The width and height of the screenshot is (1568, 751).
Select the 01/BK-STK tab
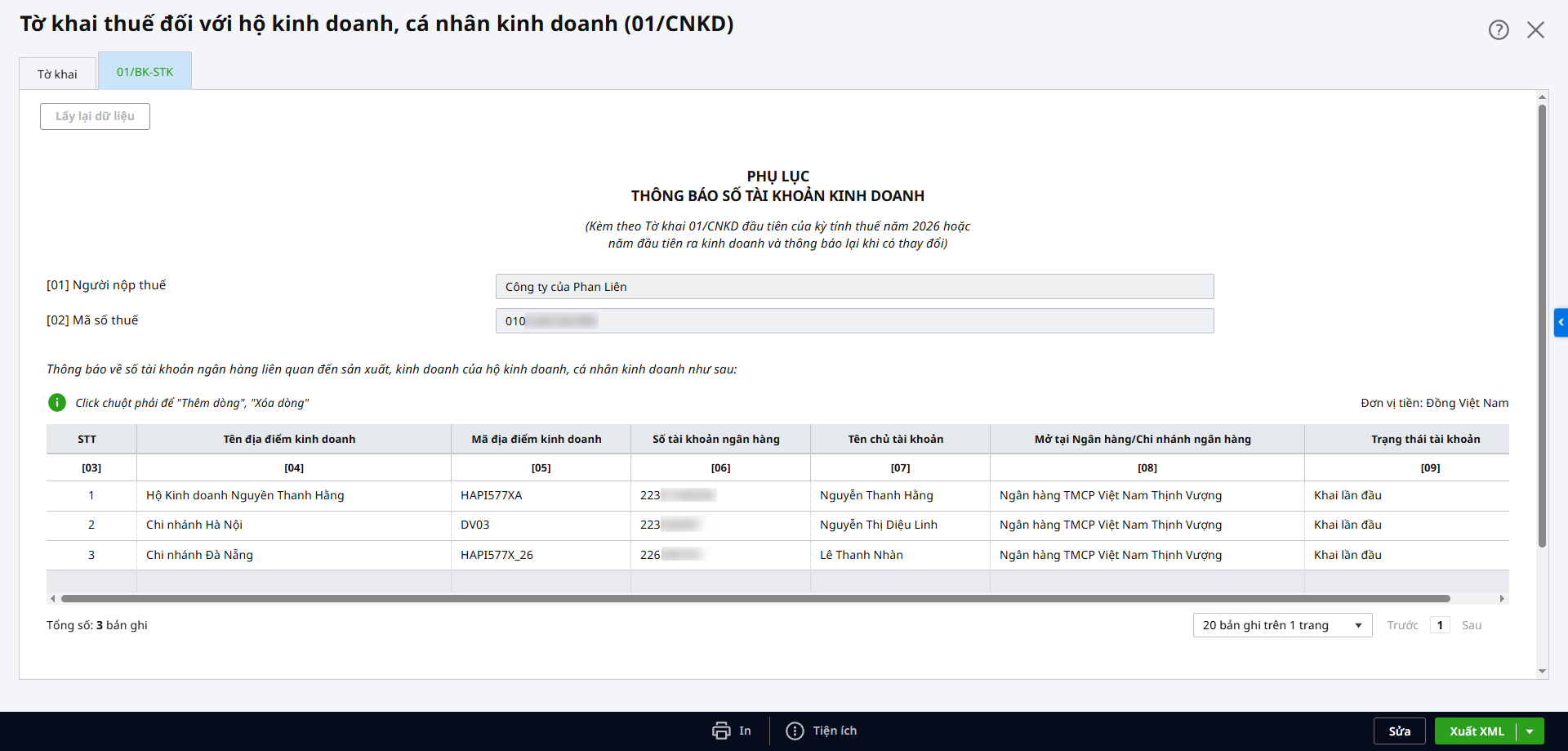click(145, 72)
